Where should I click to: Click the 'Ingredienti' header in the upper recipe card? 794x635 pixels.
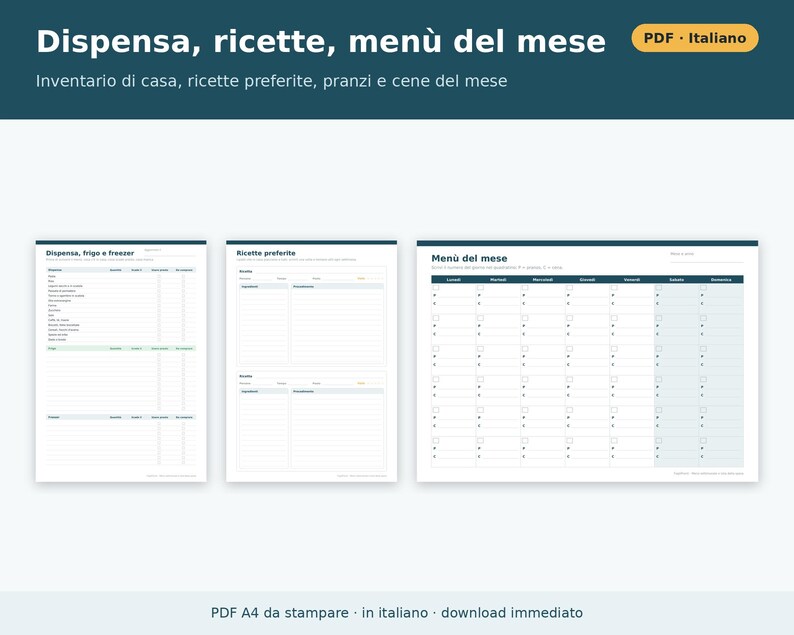[x=264, y=287]
